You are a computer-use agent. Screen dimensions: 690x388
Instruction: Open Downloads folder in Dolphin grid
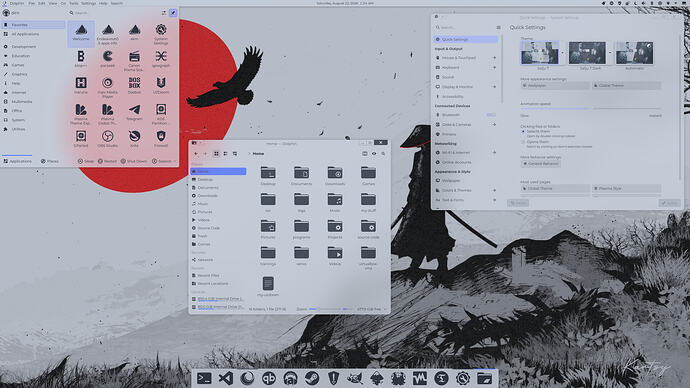pyautogui.click(x=335, y=175)
